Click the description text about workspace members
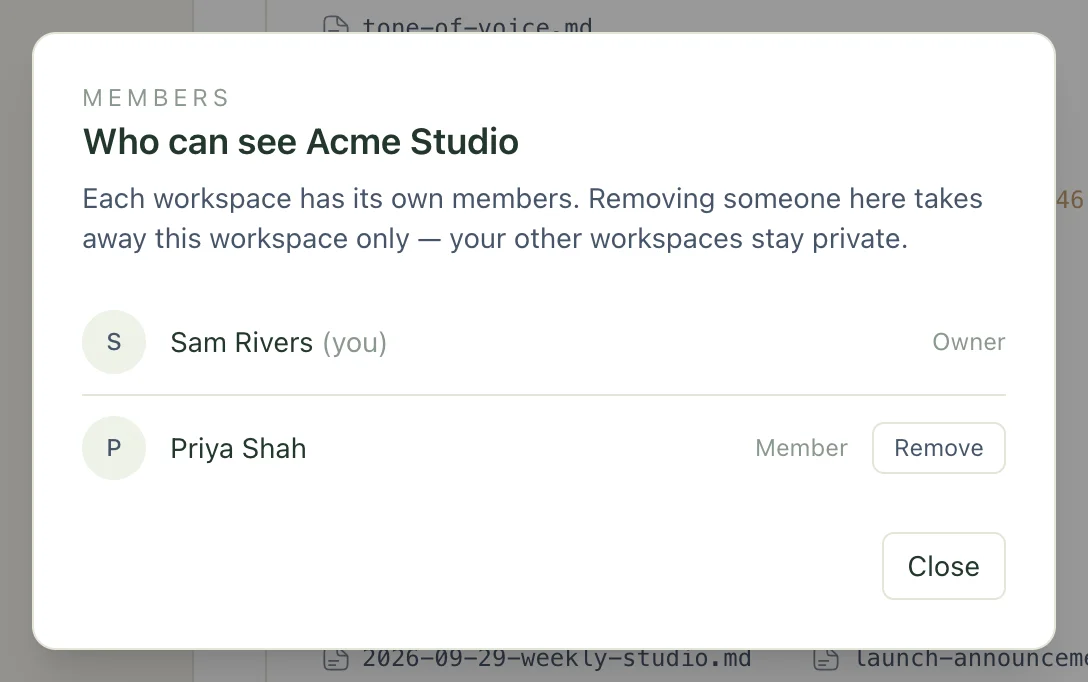This screenshot has height=682, width=1088. (532, 219)
